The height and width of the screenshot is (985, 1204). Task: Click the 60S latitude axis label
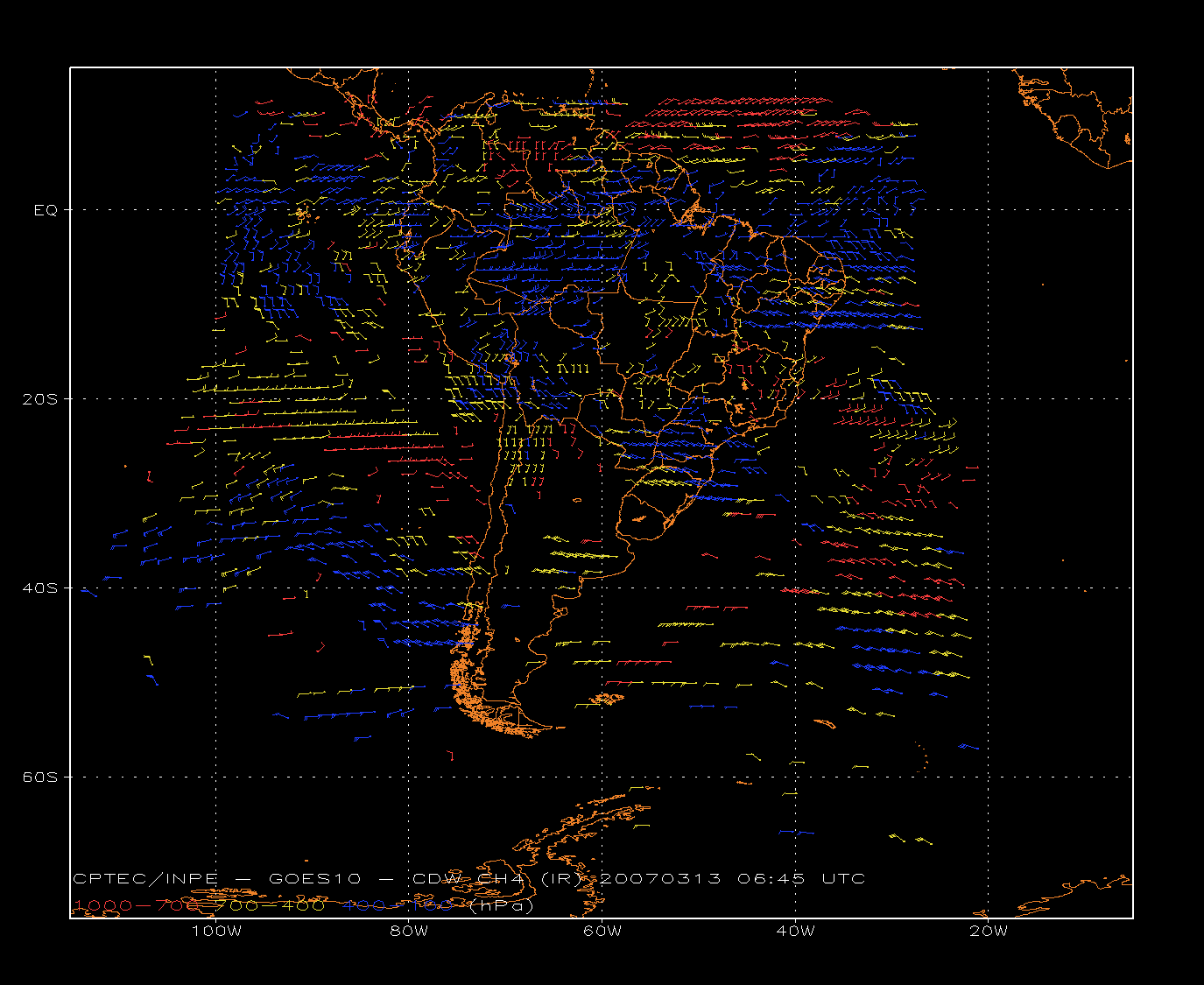40,777
